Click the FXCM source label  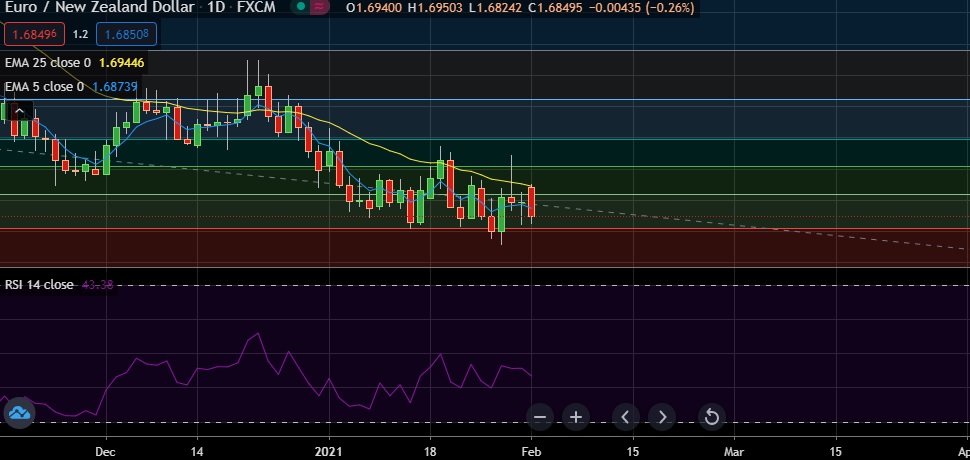(257, 8)
